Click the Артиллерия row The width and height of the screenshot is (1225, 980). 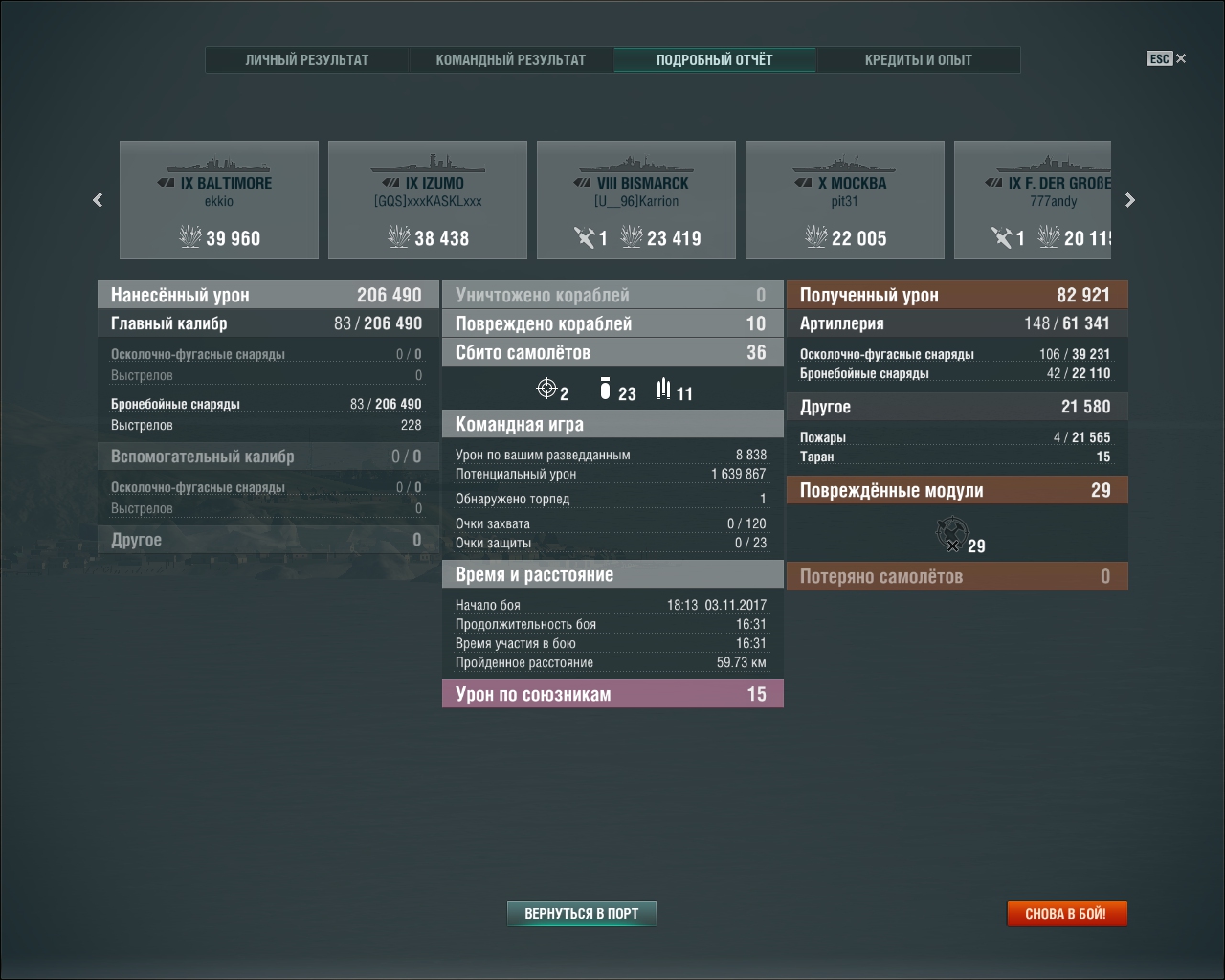point(957,323)
